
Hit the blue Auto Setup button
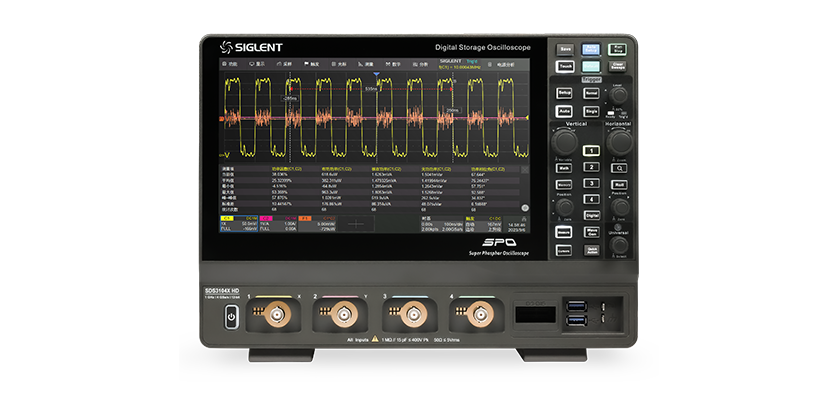(x=591, y=49)
